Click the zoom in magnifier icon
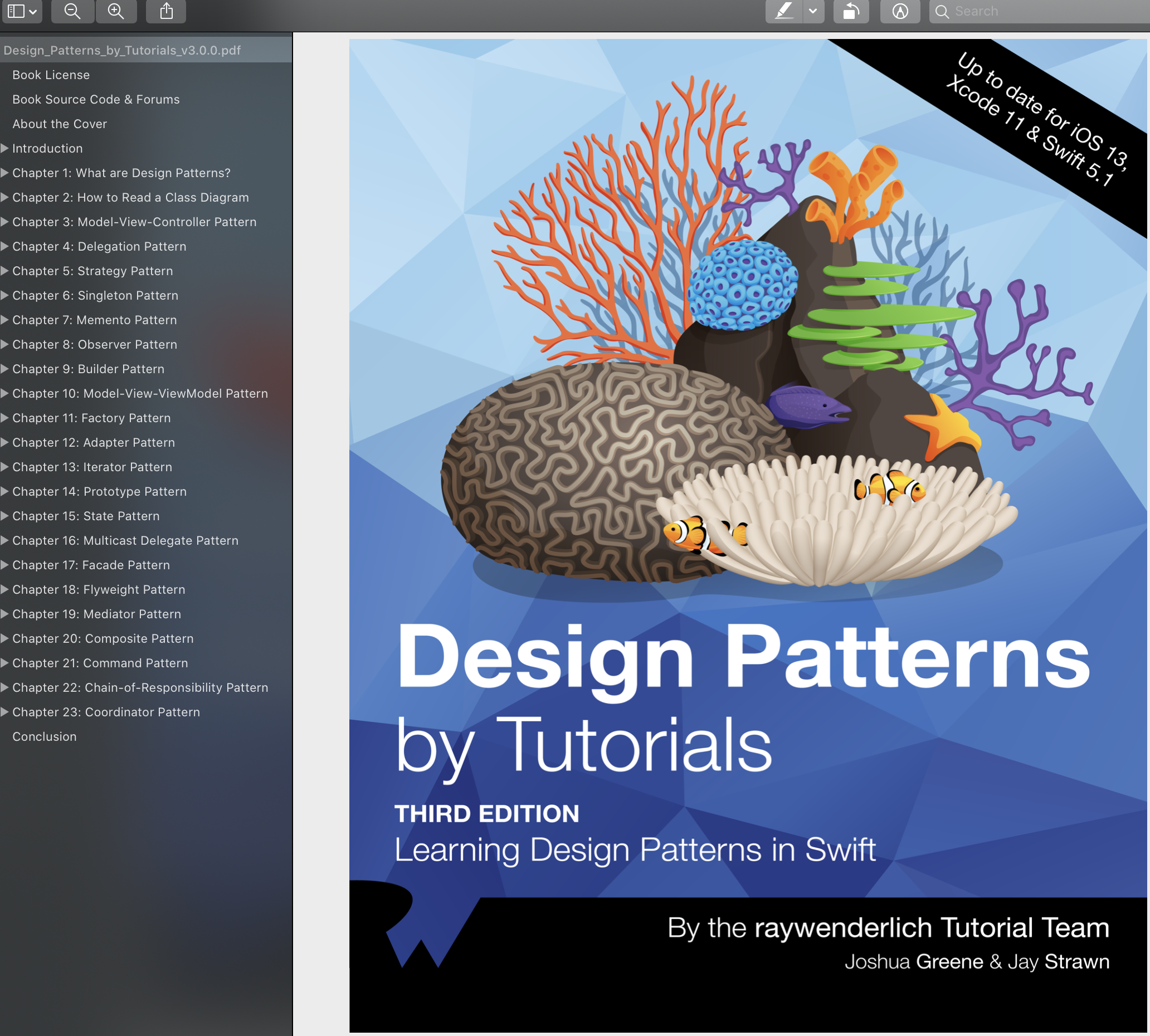The width and height of the screenshot is (1150, 1036). click(116, 11)
